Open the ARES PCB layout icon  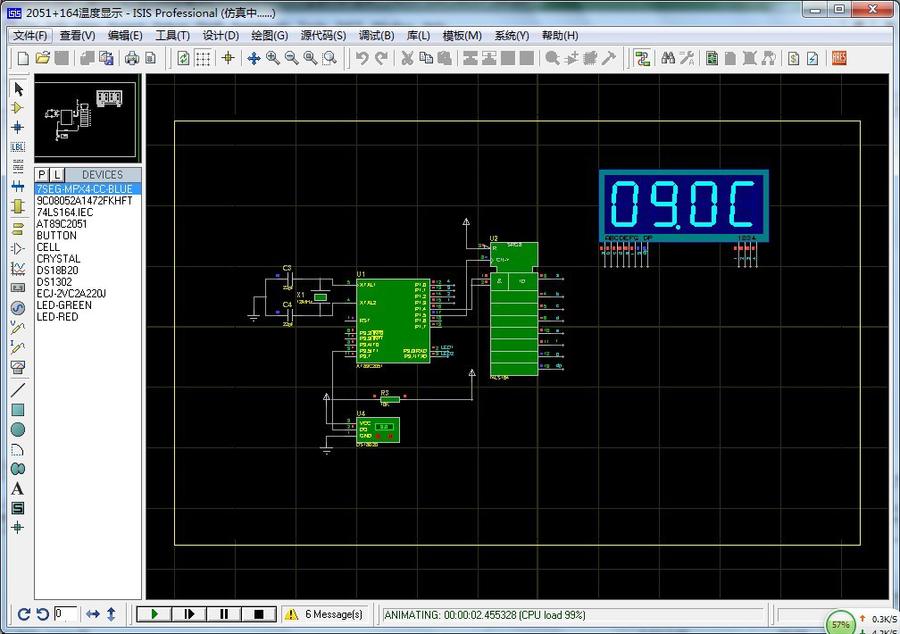pyautogui.click(x=840, y=59)
